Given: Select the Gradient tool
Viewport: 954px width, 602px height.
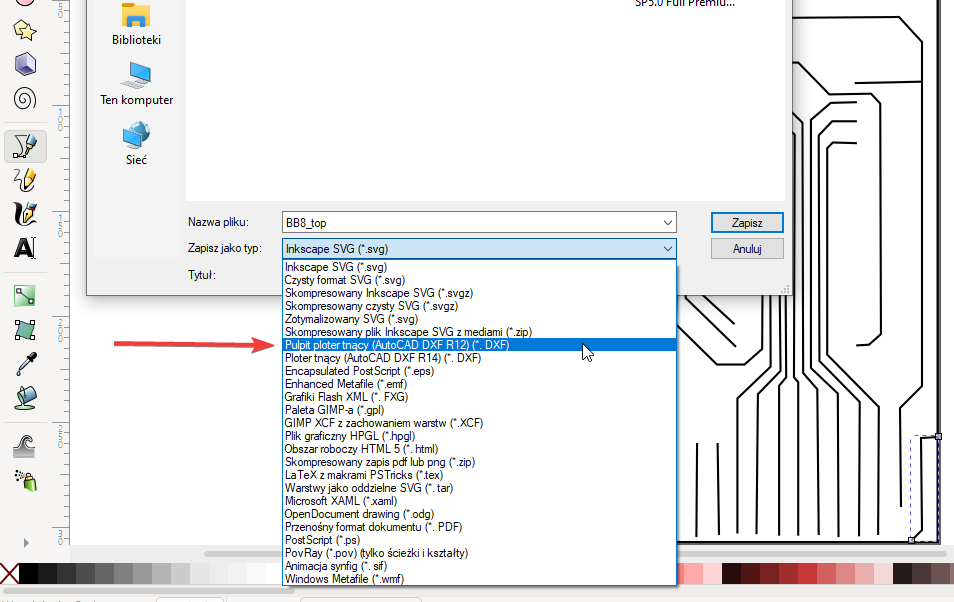Looking at the screenshot, I should point(25,296).
